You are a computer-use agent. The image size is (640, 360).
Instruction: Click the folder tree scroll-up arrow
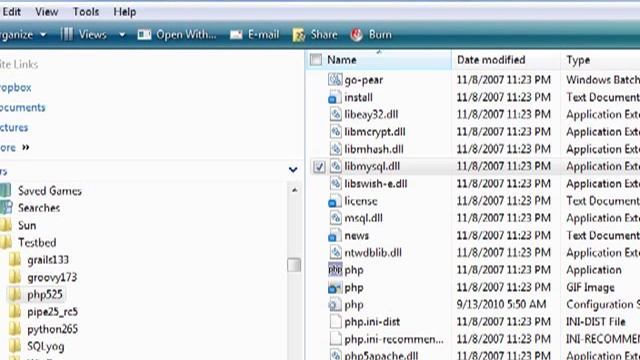click(294, 190)
